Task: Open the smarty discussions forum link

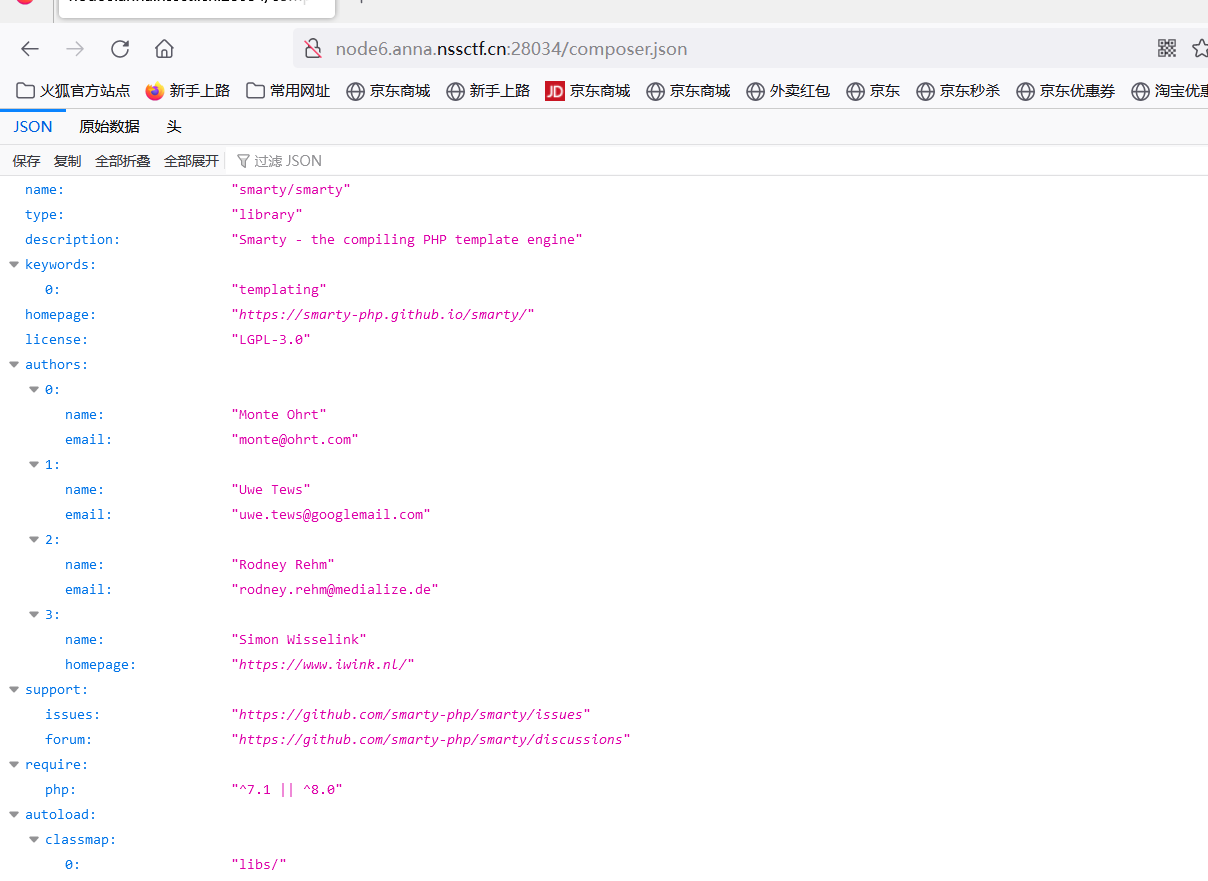Action: pos(431,740)
